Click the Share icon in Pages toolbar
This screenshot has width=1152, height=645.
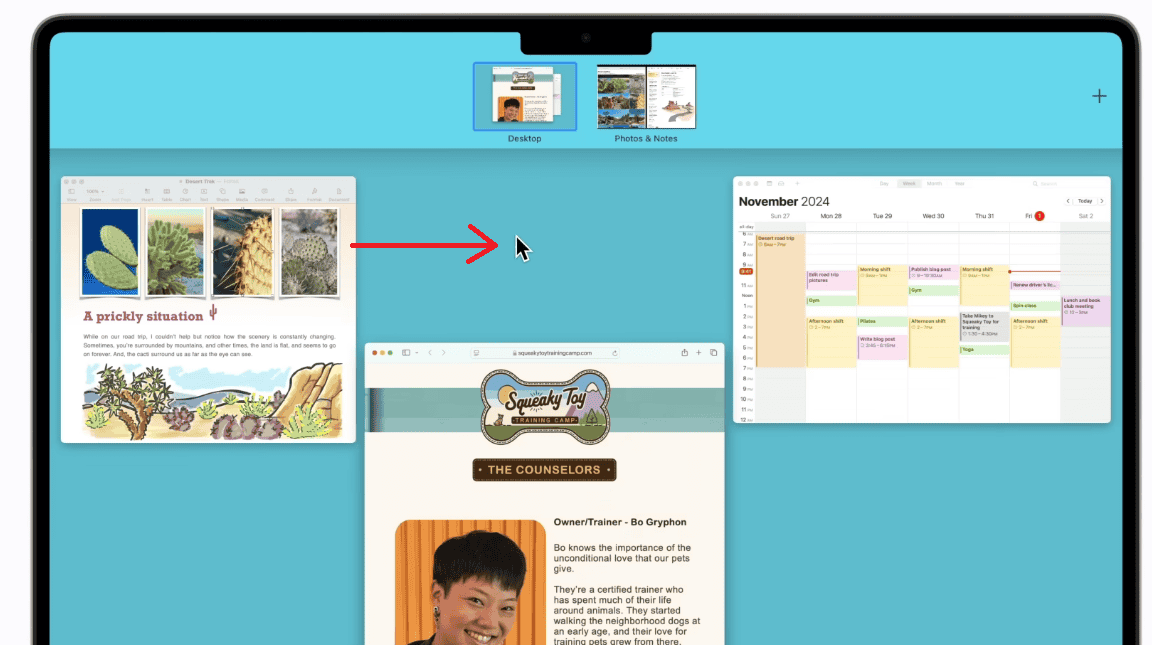pos(291,191)
